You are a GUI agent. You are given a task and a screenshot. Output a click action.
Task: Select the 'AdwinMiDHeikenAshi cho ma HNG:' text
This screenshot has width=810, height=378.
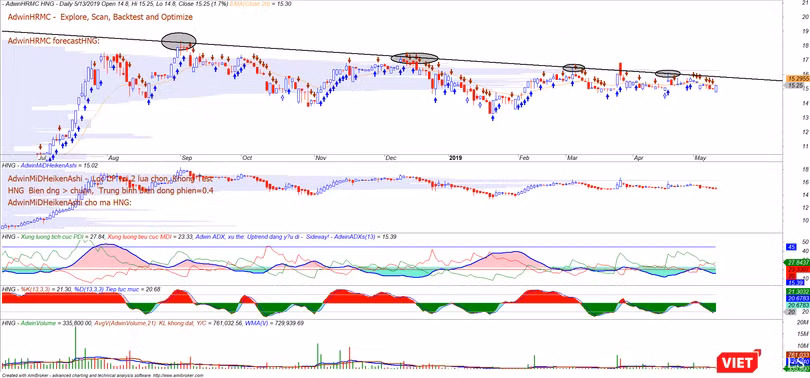[70, 203]
